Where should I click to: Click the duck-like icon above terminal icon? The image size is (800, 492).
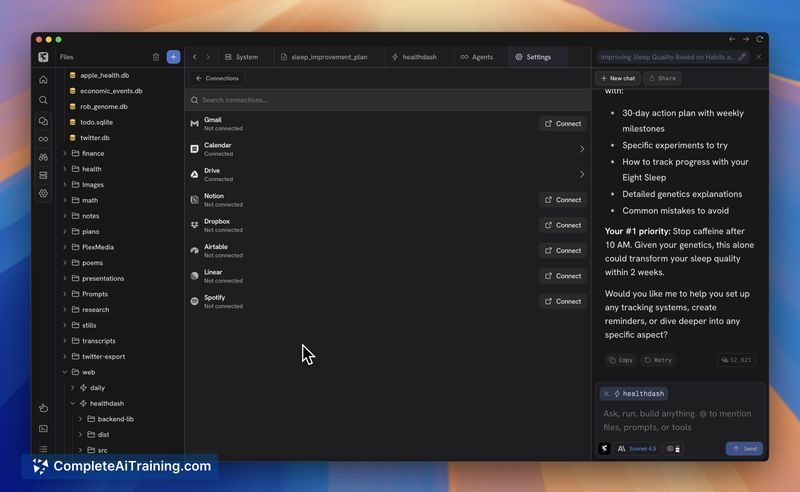tap(43, 408)
